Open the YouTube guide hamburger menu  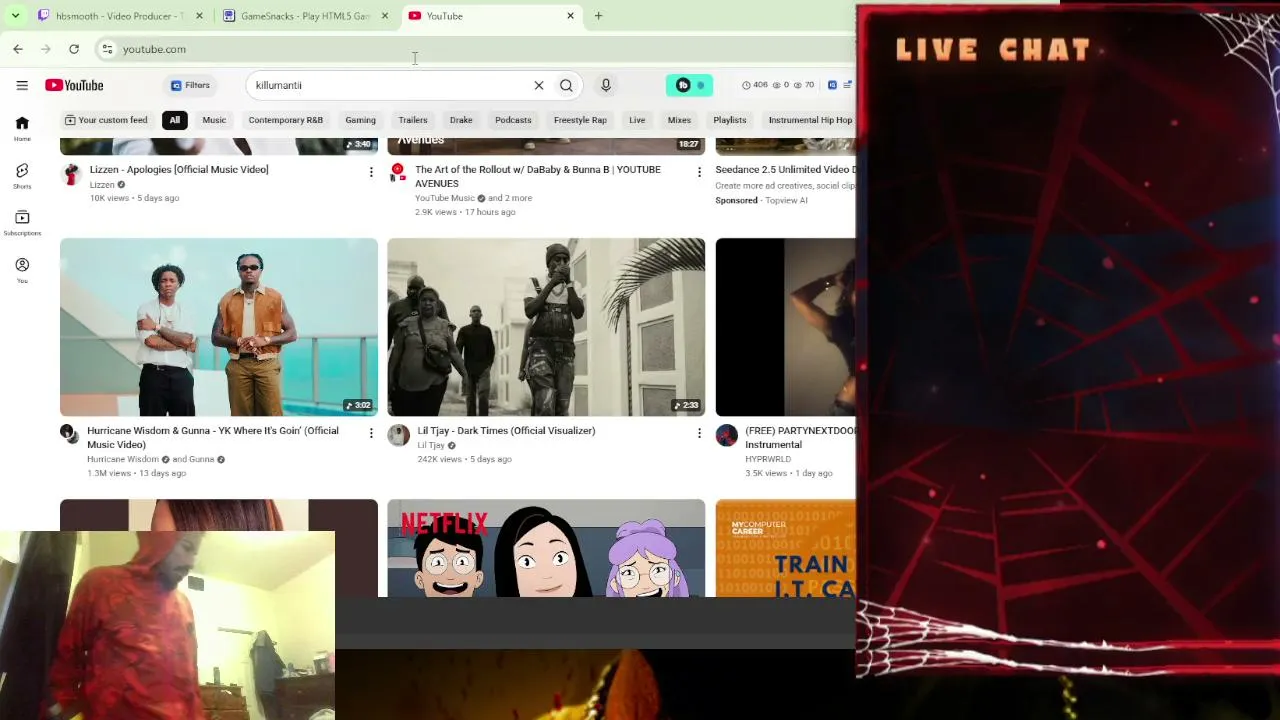click(x=22, y=85)
